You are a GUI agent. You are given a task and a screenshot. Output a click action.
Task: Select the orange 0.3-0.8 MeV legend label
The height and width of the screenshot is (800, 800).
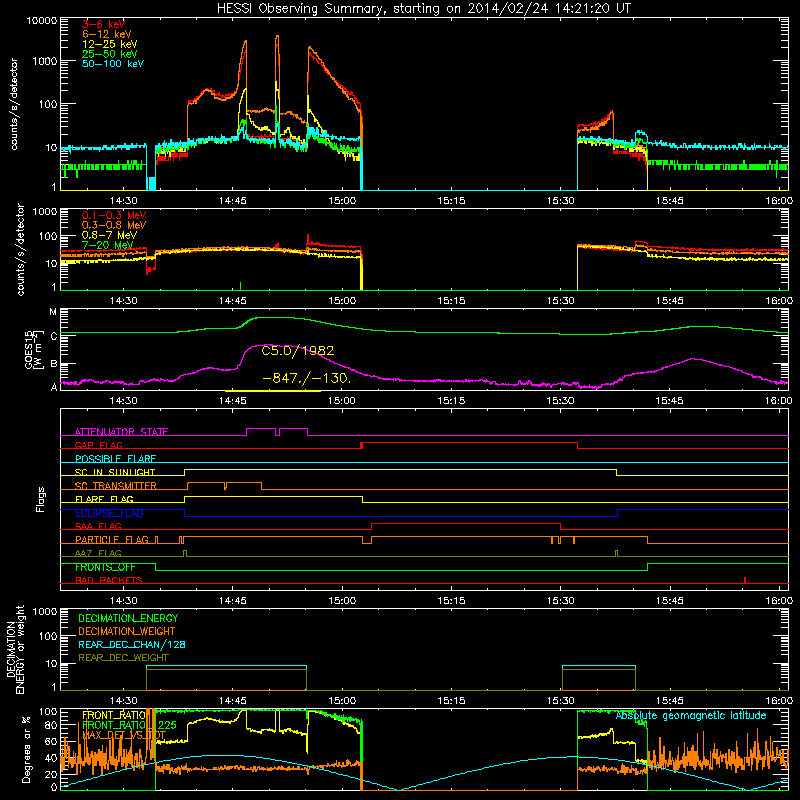point(114,225)
